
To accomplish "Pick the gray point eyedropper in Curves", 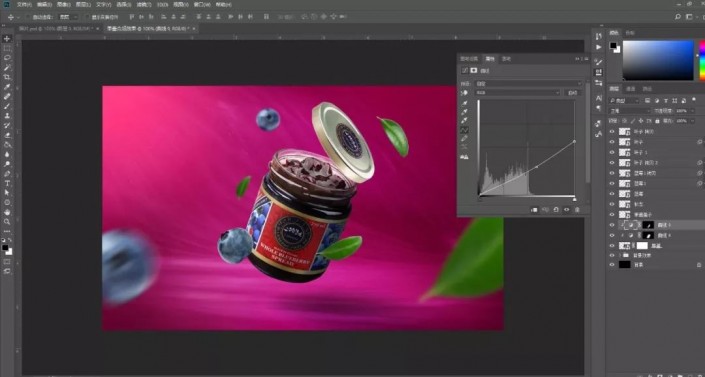I will 464,112.
